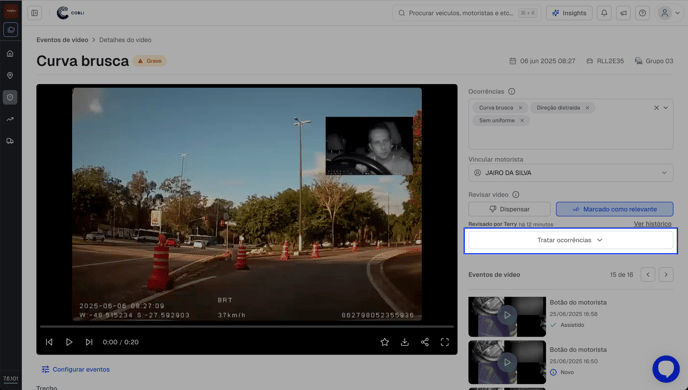This screenshot has width=688, height=390.
Task: Go to Home in left sidebar
Action: (10, 54)
